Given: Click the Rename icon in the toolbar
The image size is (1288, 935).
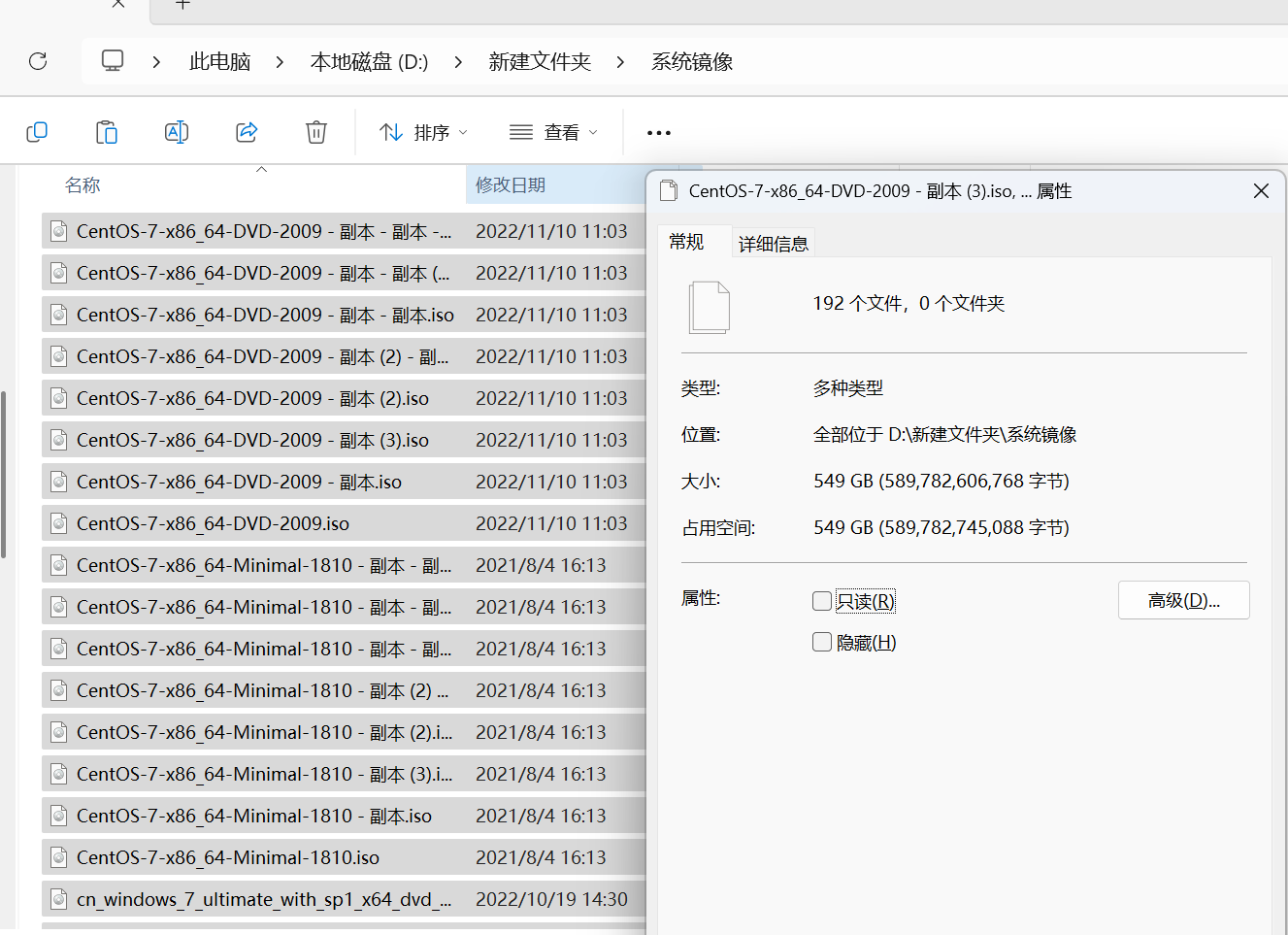Looking at the screenshot, I should pos(177,132).
